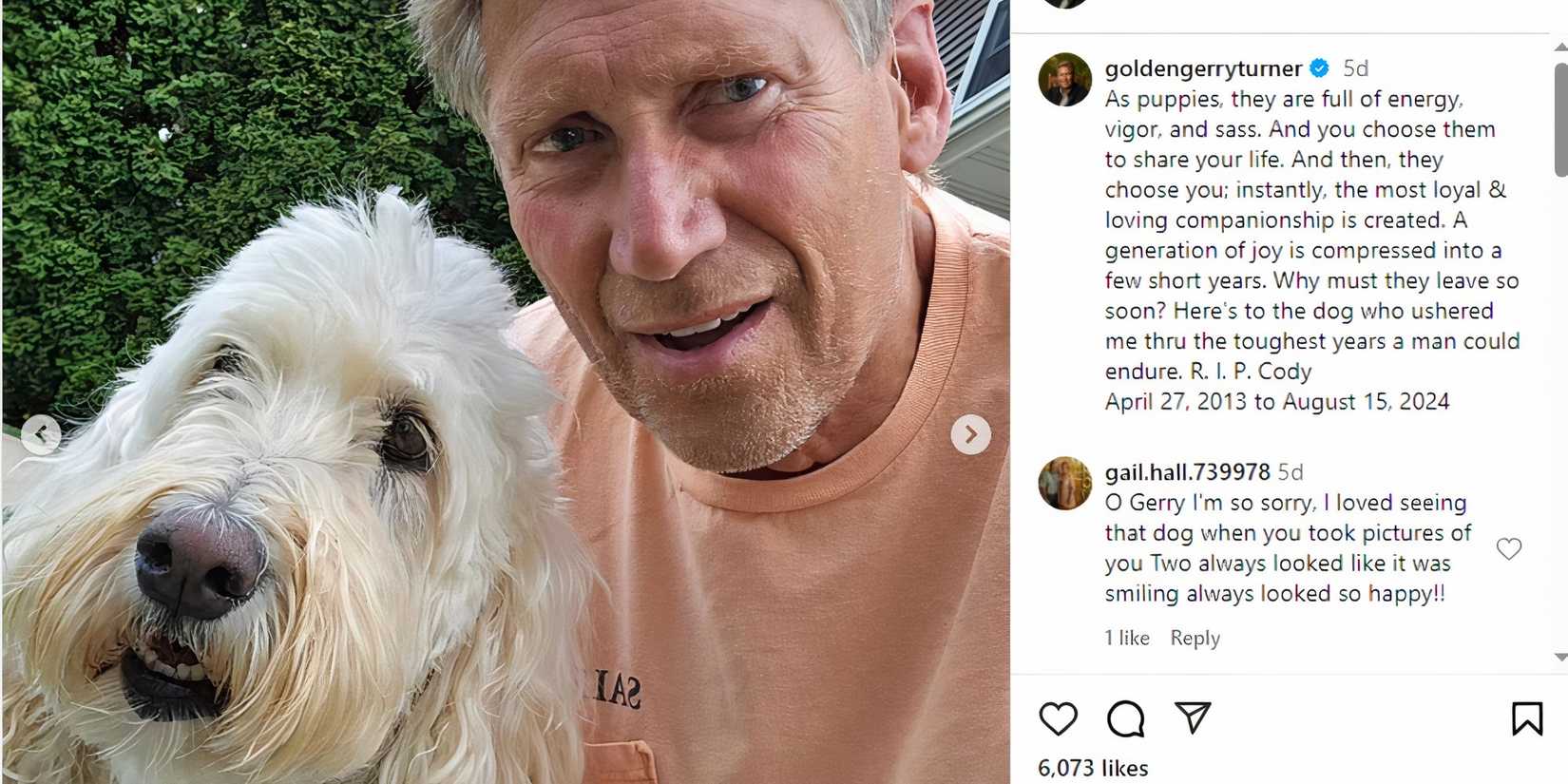Share post via paper plane icon
The height and width of the screenshot is (784, 1568).
coord(1193,717)
